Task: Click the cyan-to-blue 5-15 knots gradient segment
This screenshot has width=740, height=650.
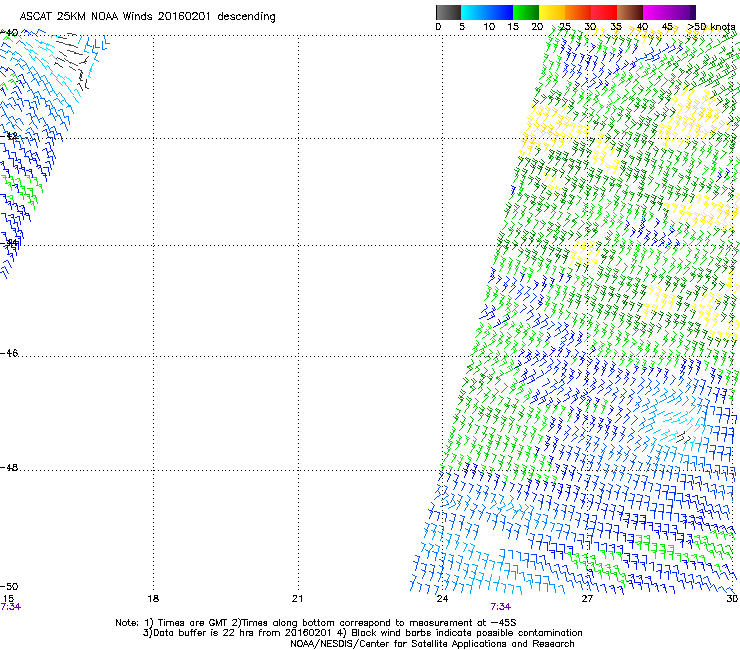Action: [x=487, y=12]
